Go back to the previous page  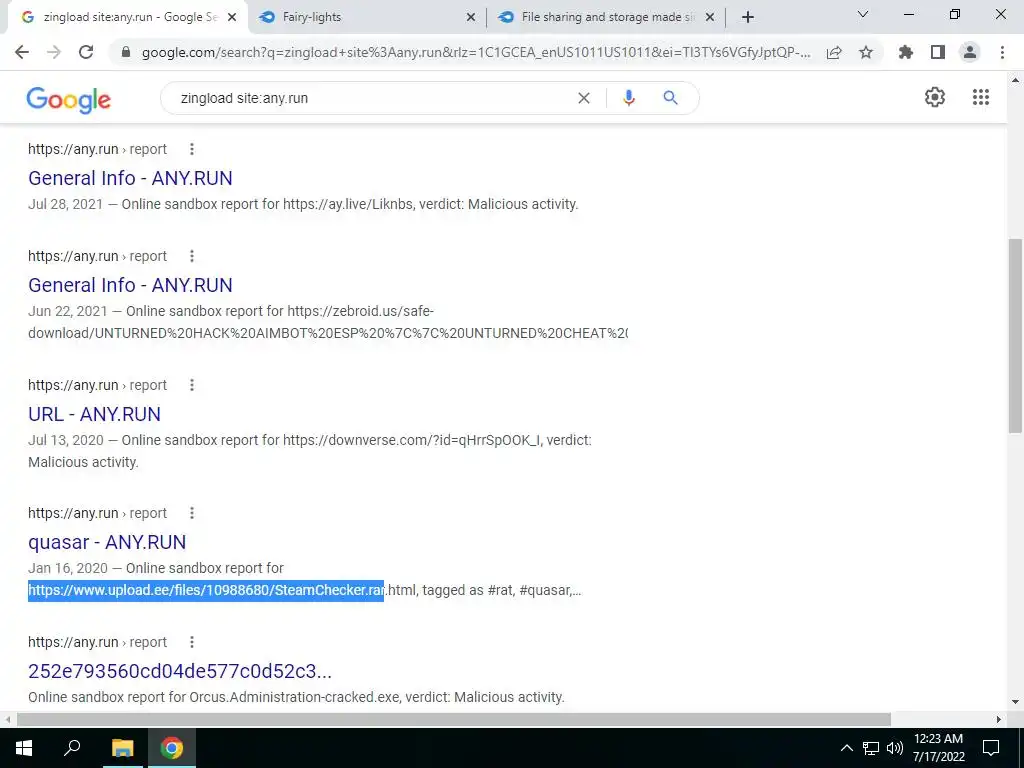[22, 52]
